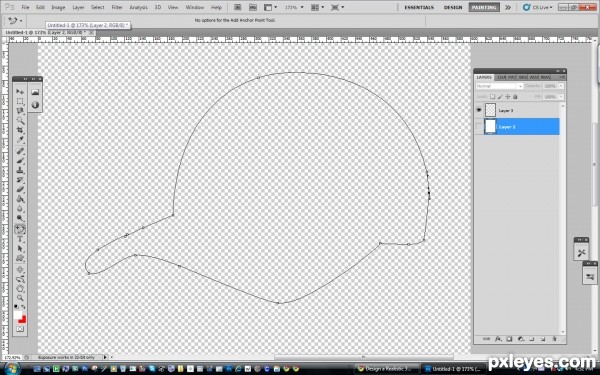The width and height of the screenshot is (600, 375).
Task: Click the PAINTING workspace button
Action: click(x=484, y=7)
